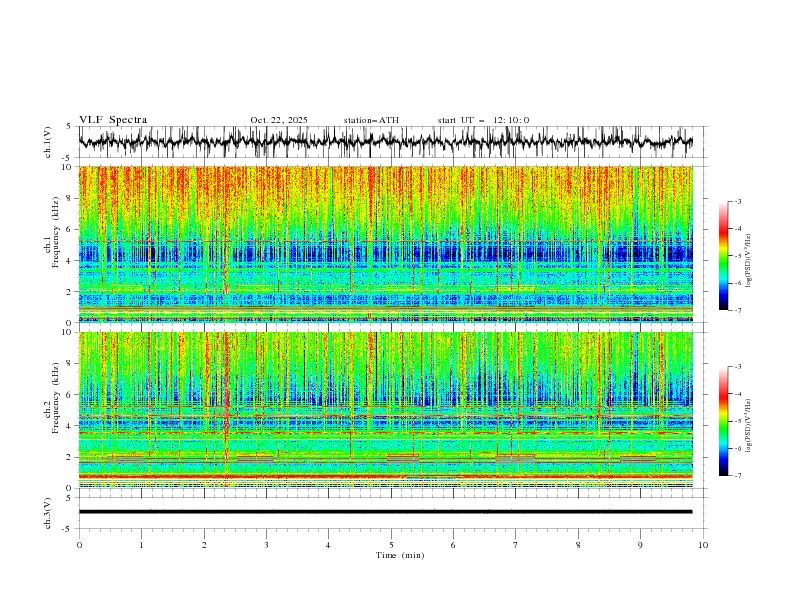Screen dimensions: 792x612
Task: Select the date 'Oct. 22, 2025'
Action: click(x=279, y=120)
